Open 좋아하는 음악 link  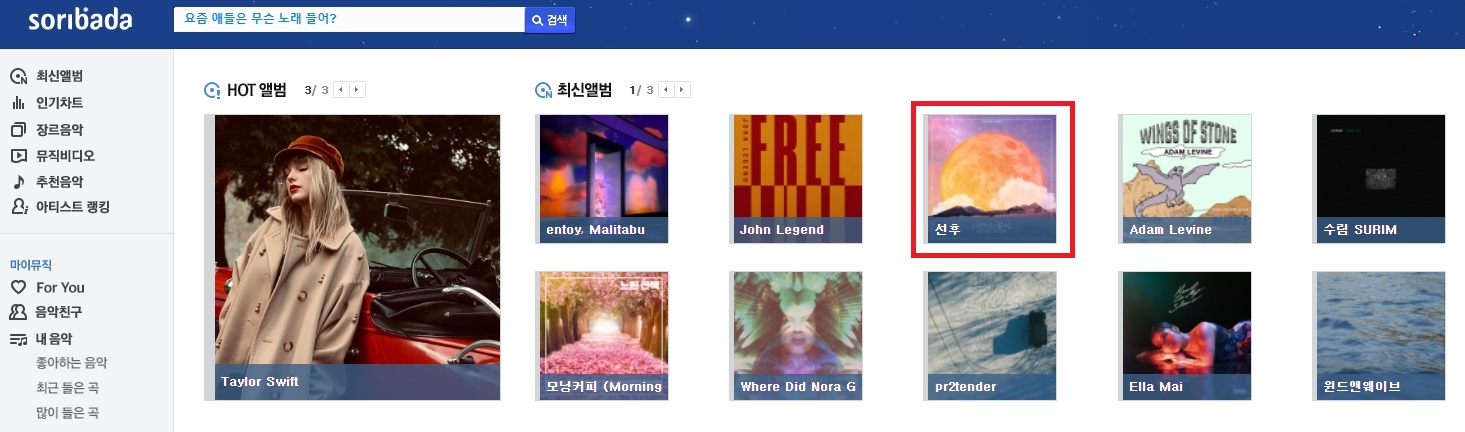(x=70, y=363)
